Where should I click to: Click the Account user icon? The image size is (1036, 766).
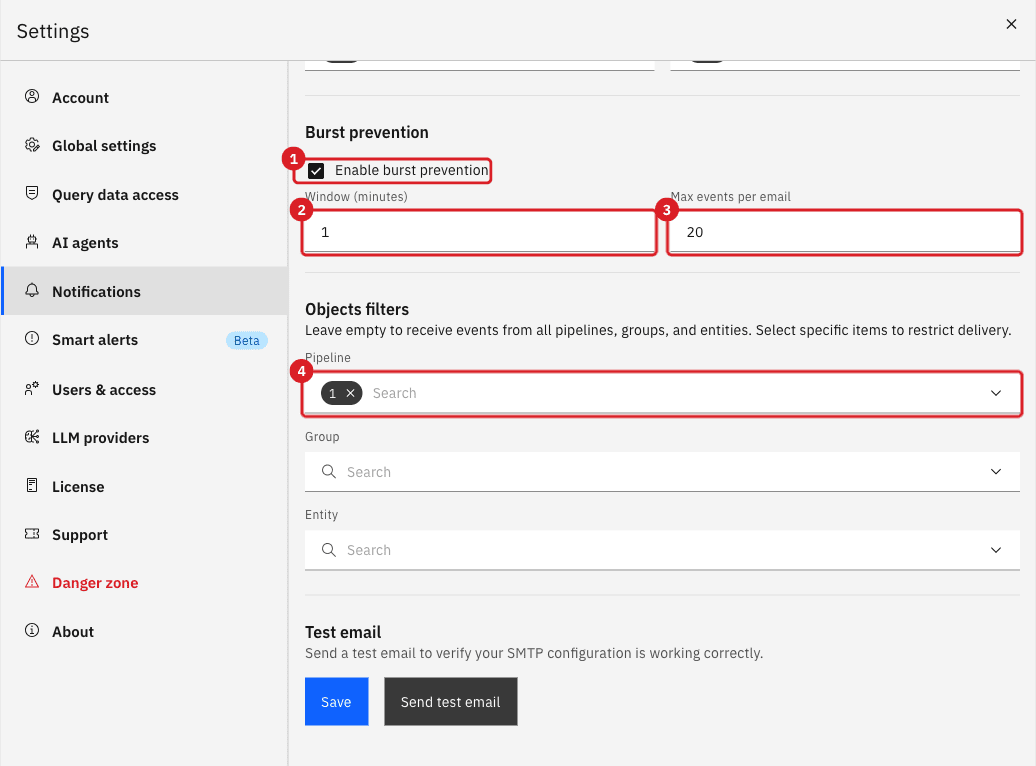coord(32,96)
